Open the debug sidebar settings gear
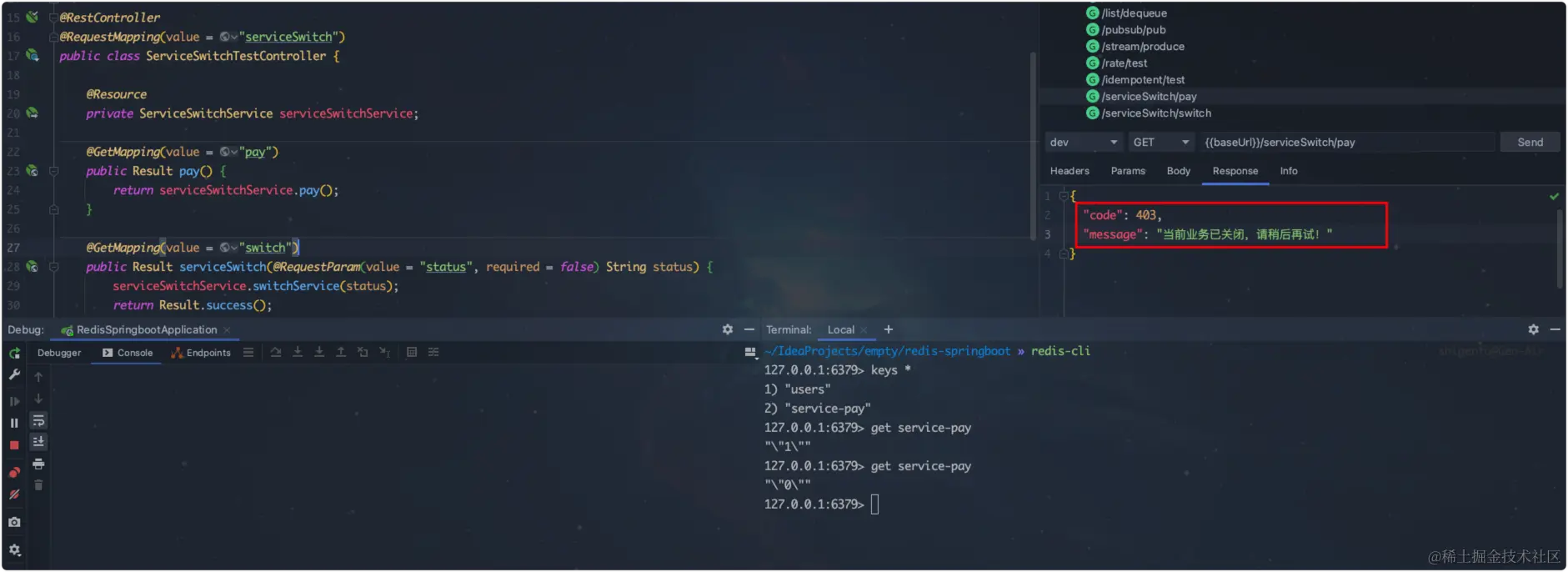1568x572 pixels. 14,549
